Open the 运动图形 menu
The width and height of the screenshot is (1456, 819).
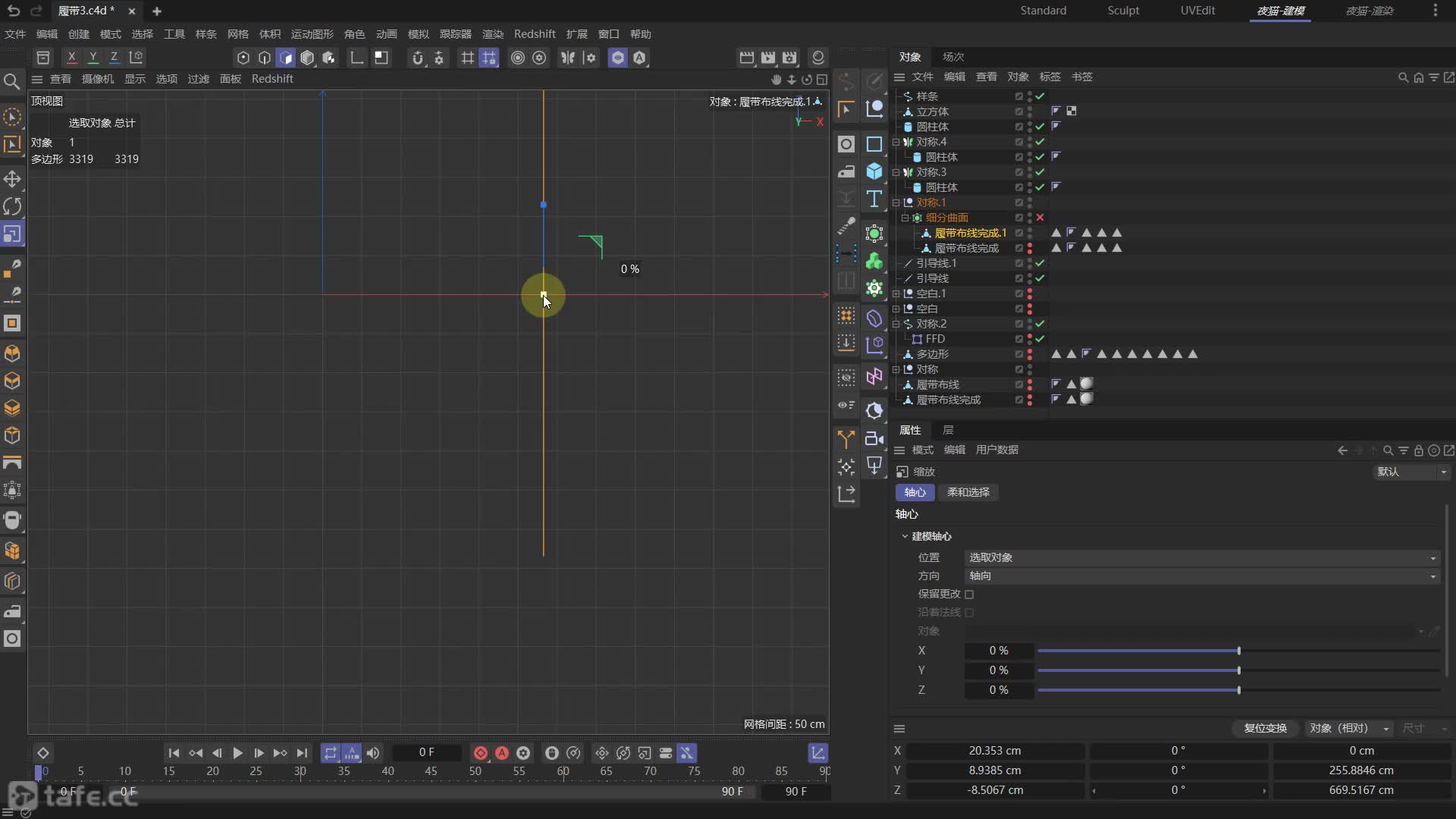[x=312, y=34]
